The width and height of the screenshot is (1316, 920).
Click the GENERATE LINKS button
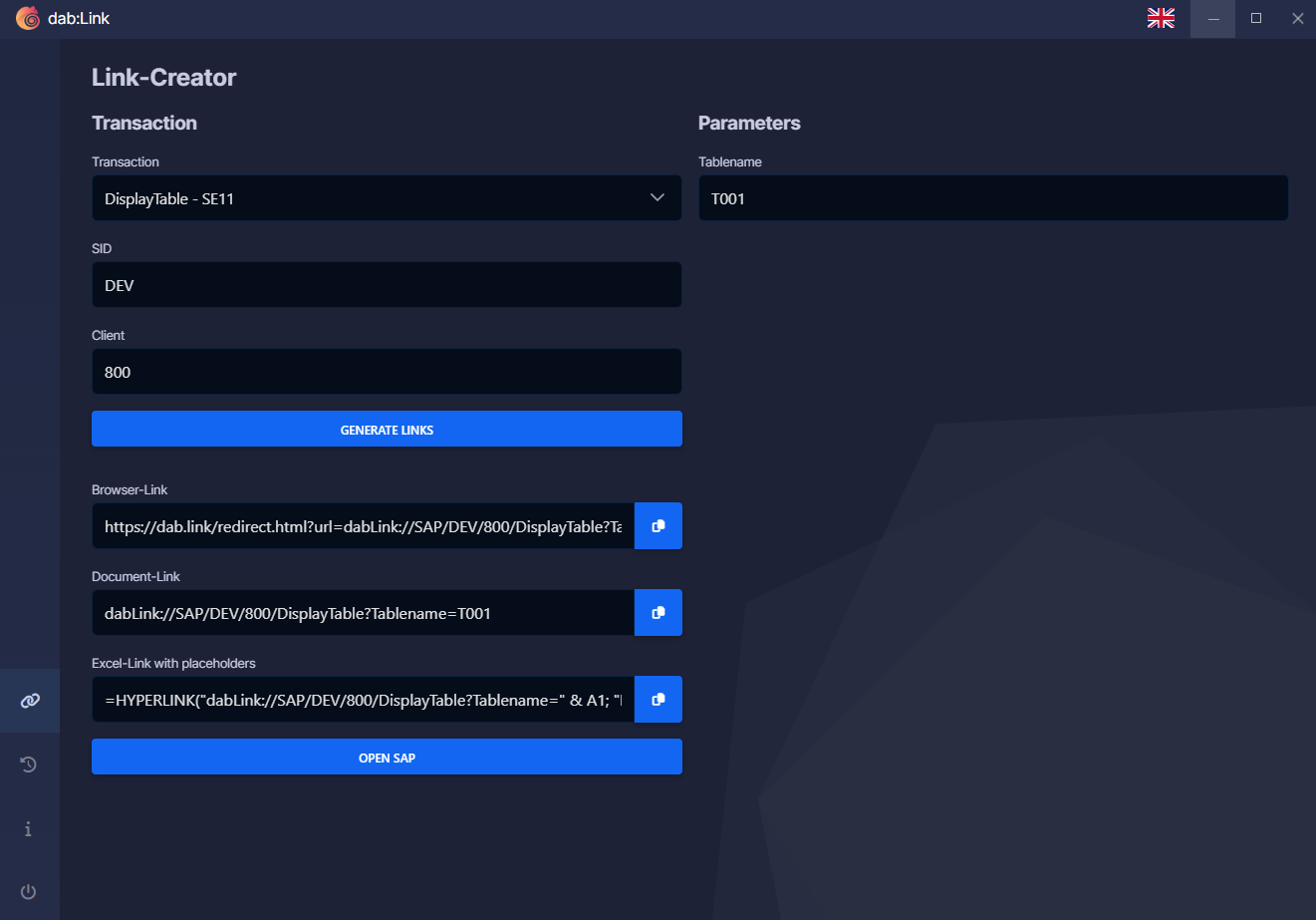(x=387, y=429)
